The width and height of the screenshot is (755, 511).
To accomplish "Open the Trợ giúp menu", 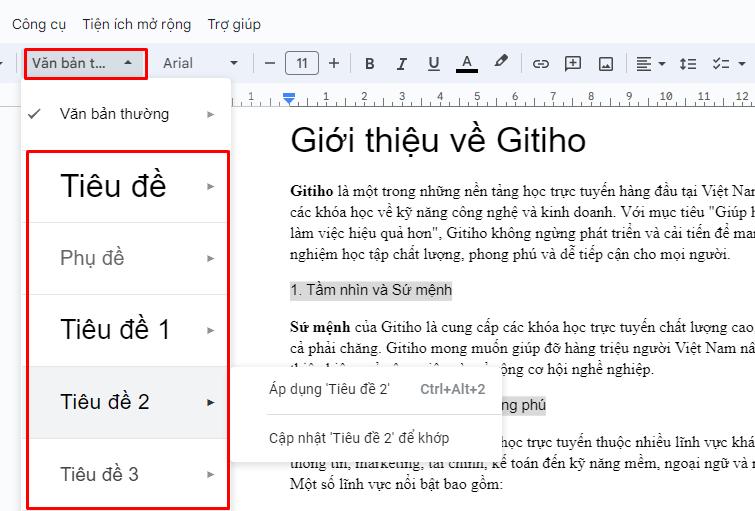I will click(x=234, y=24).
